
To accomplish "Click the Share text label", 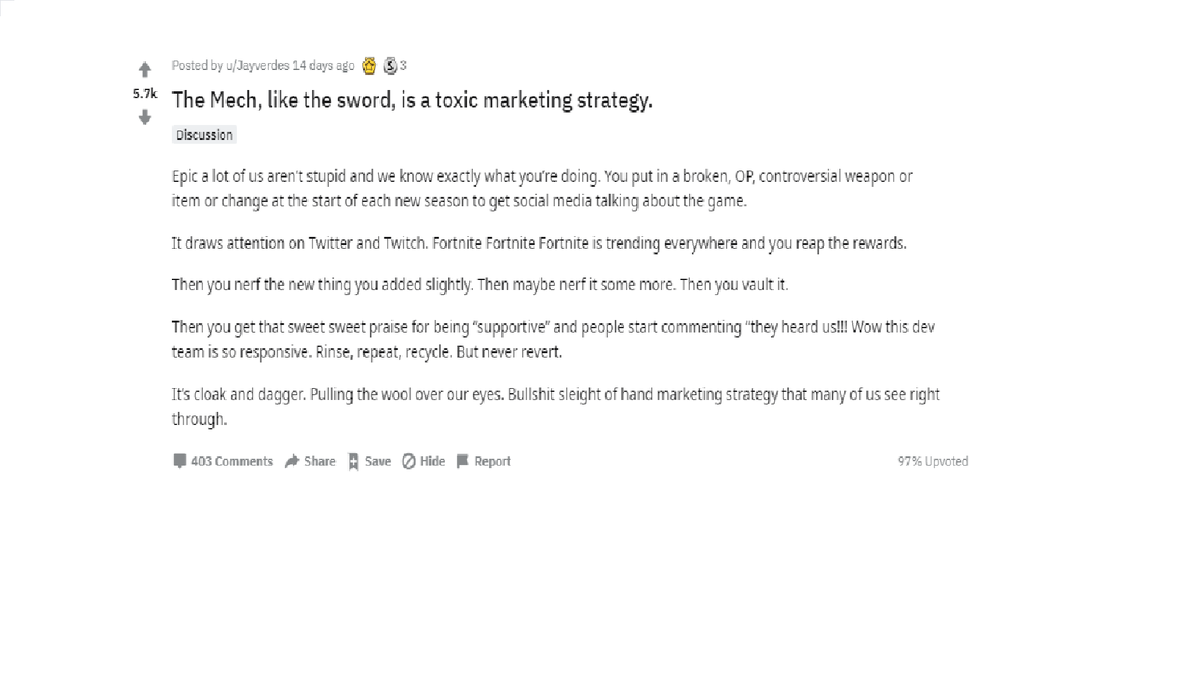I will 320,461.
